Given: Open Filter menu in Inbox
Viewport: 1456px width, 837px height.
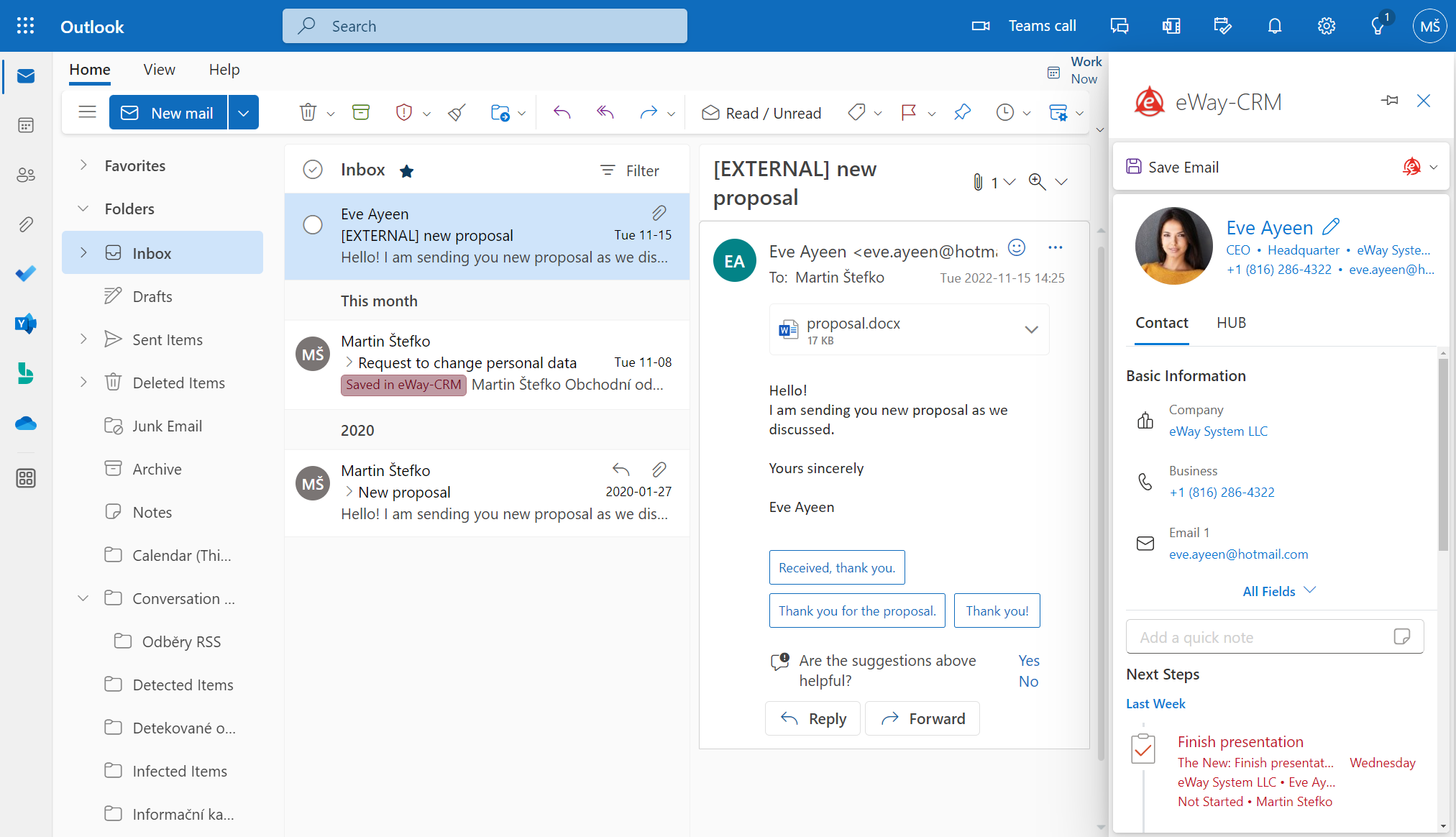Looking at the screenshot, I should pos(630,170).
